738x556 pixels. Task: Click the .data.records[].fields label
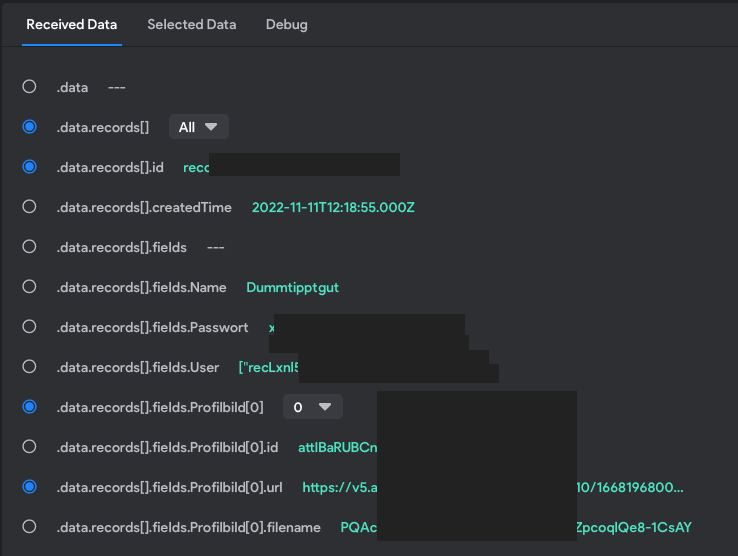coord(121,248)
